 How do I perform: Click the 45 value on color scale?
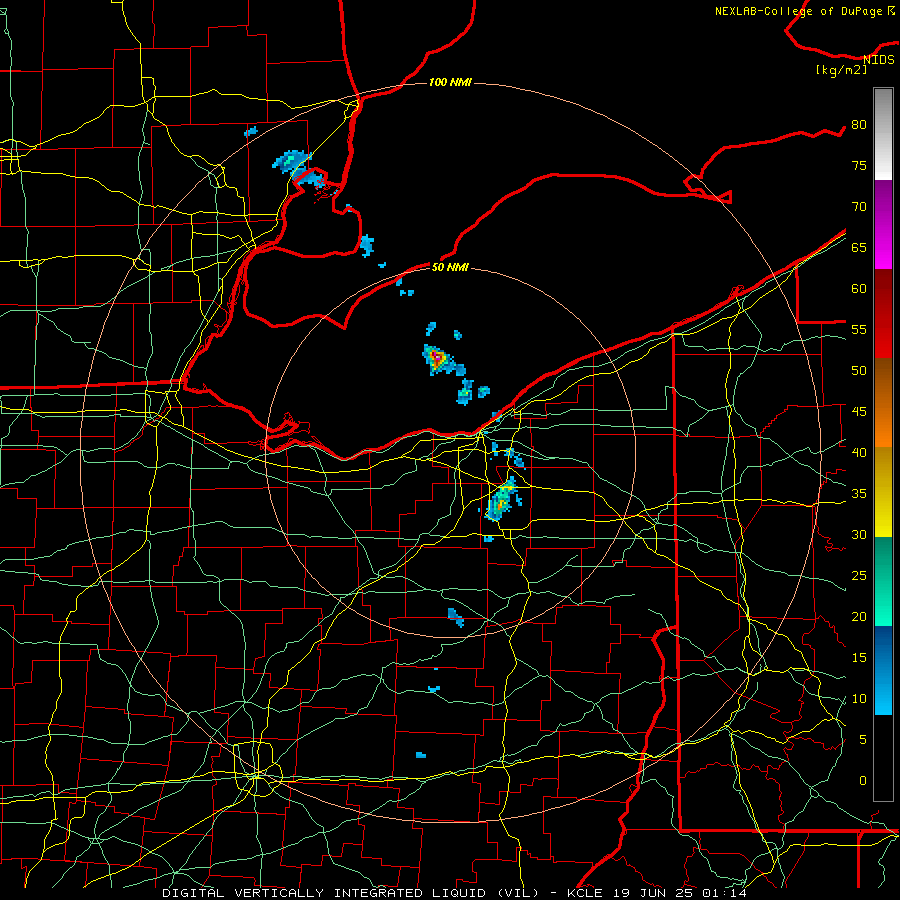[859, 412]
